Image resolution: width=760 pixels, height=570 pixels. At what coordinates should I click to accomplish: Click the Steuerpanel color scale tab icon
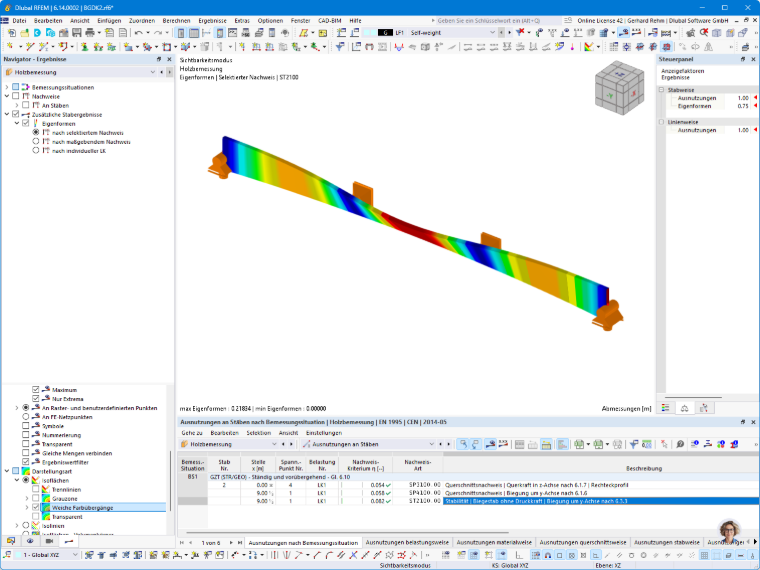point(665,408)
